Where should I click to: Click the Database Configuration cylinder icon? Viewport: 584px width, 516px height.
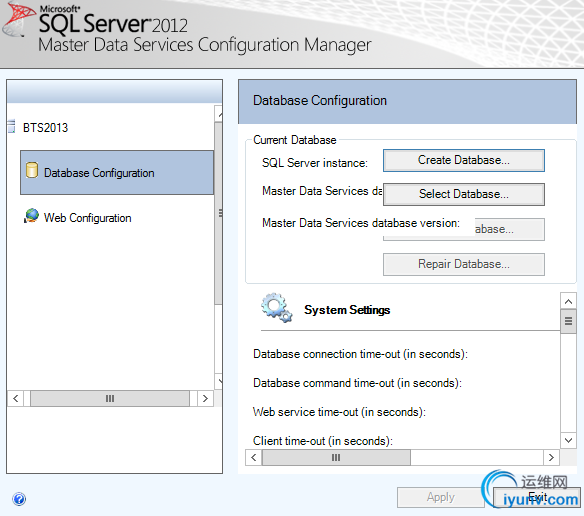pos(32,170)
